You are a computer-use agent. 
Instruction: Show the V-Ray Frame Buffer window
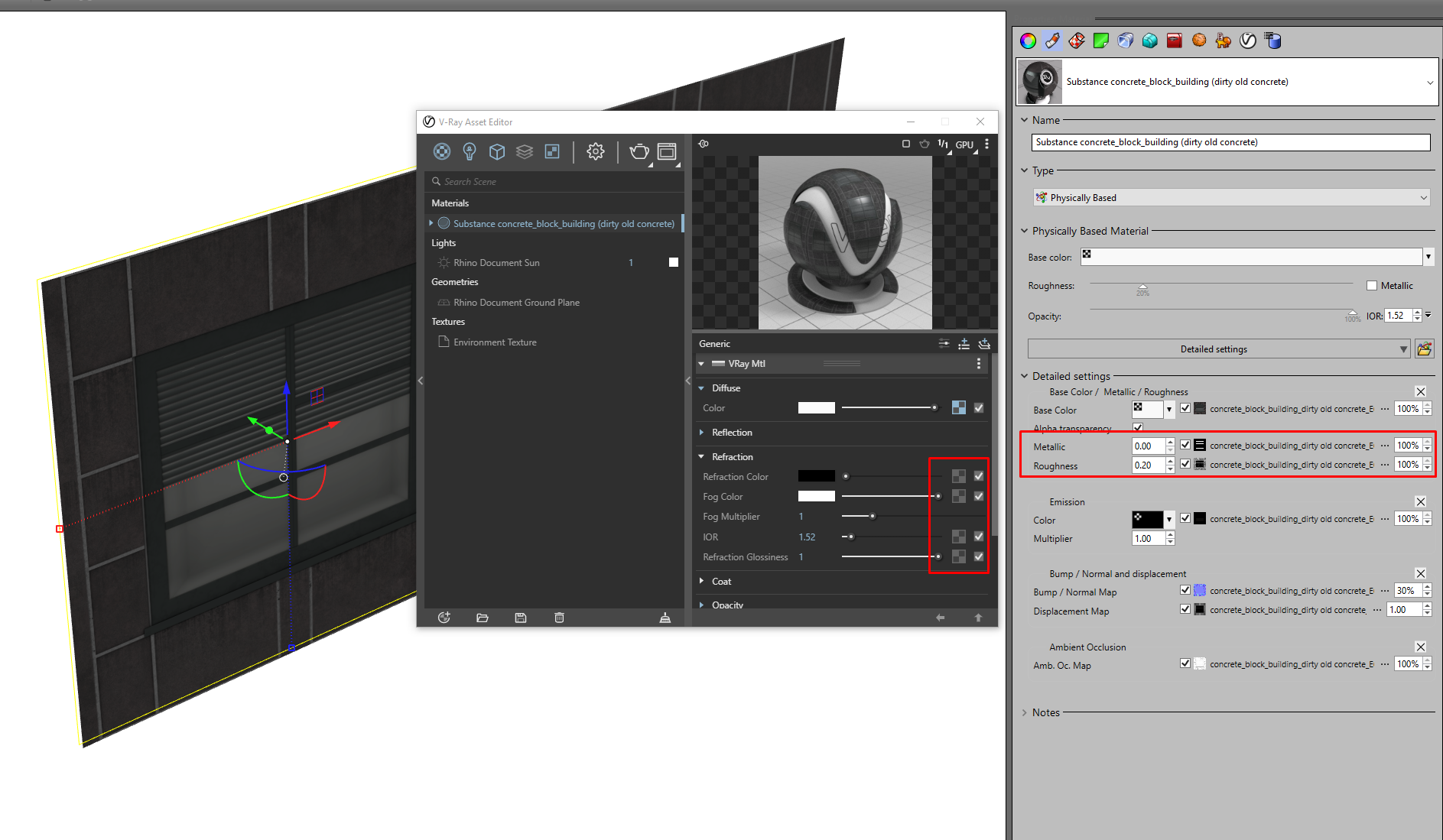point(667,151)
